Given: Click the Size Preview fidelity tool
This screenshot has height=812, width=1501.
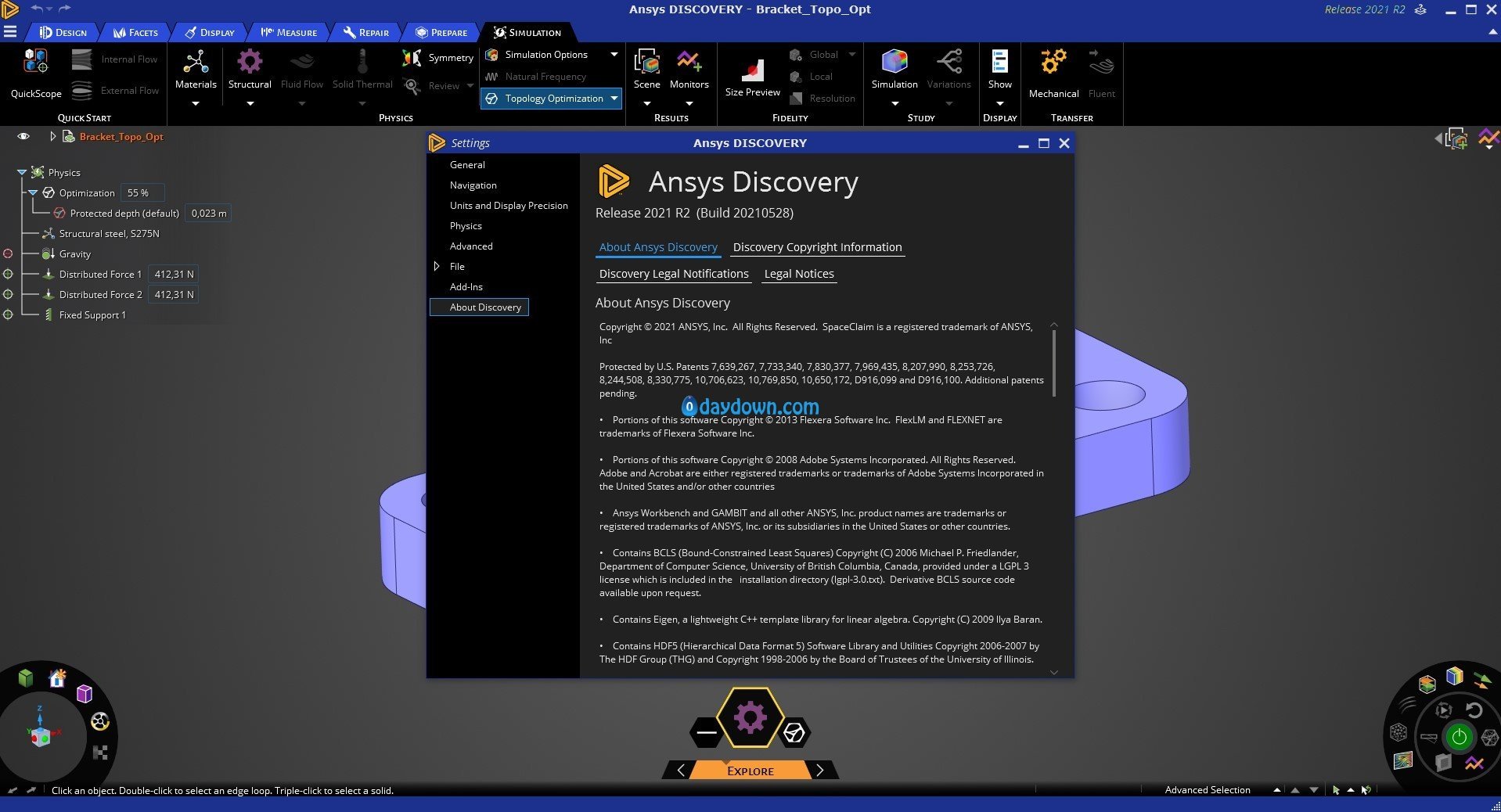Looking at the screenshot, I should 752,77.
